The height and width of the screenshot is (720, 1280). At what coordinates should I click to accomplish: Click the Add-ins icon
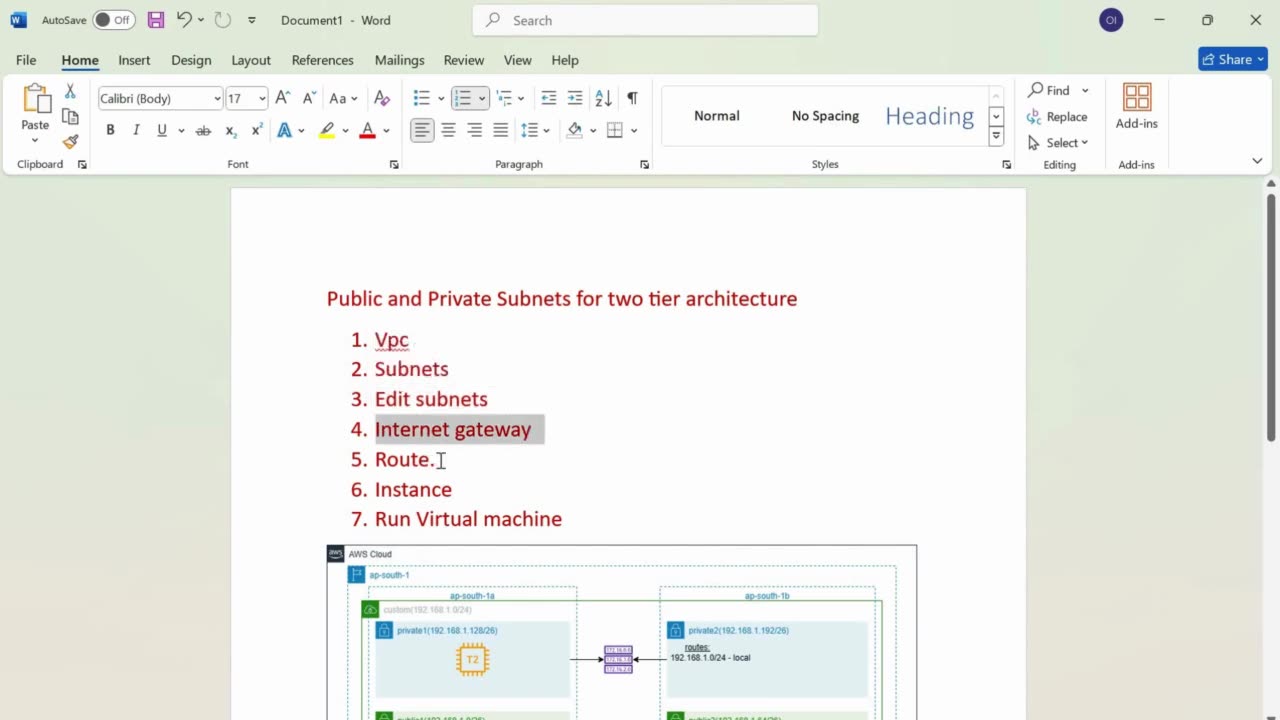(1137, 106)
